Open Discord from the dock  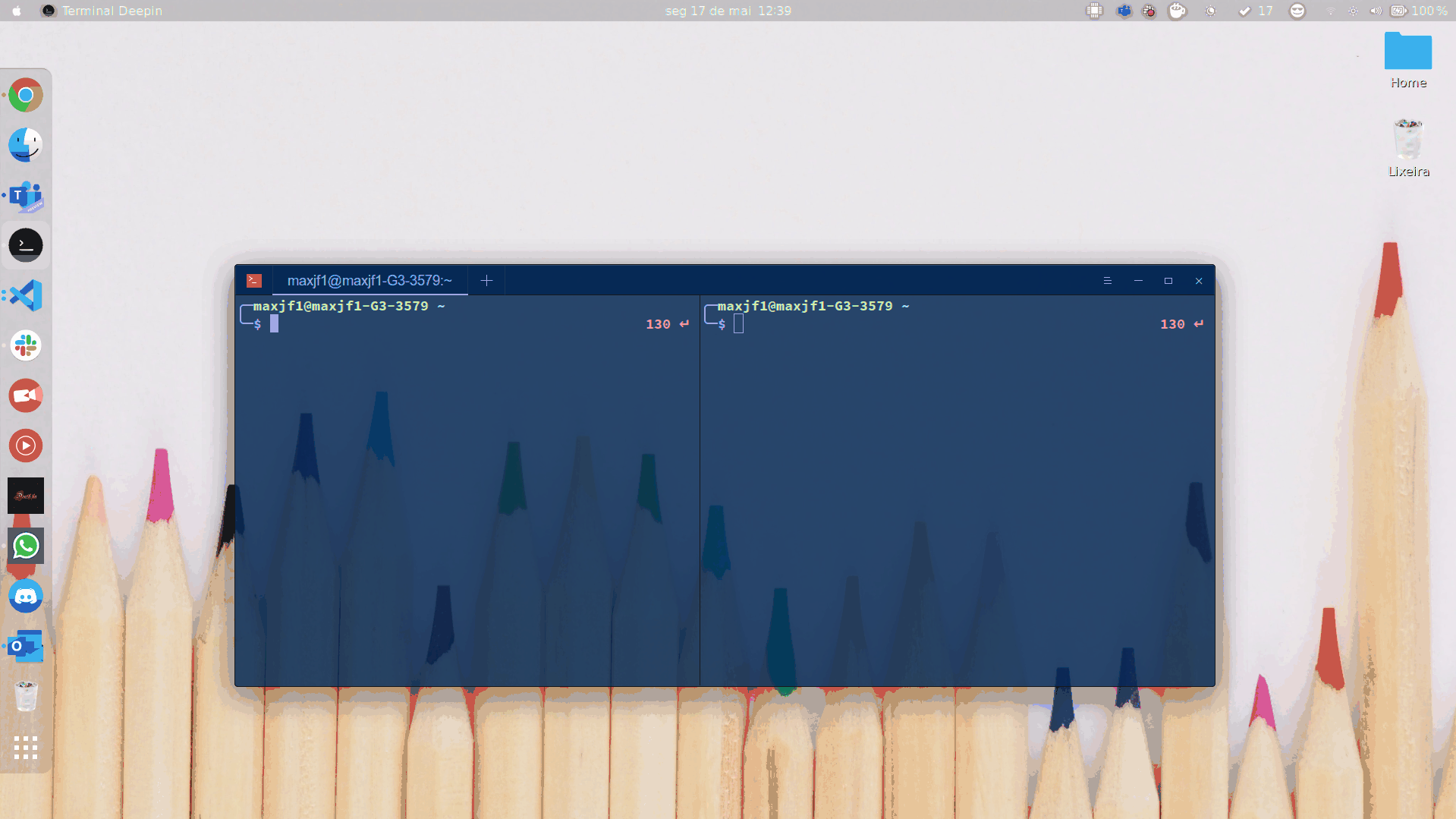[25, 596]
